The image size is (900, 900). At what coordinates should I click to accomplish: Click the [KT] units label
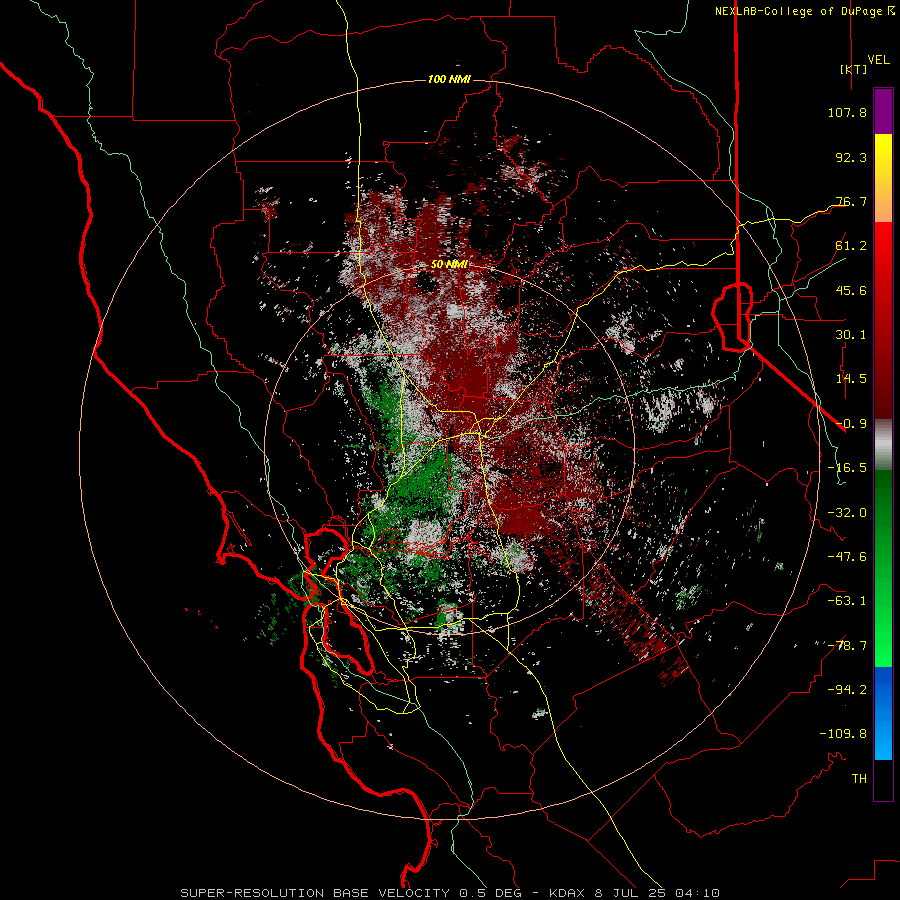coord(853,69)
